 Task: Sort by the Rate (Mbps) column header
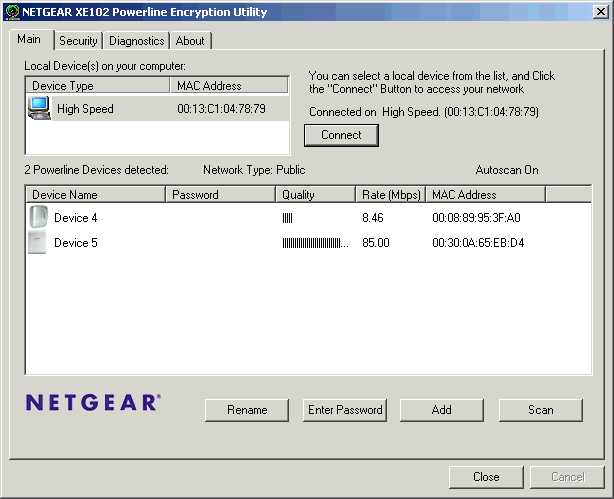tap(391, 195)
